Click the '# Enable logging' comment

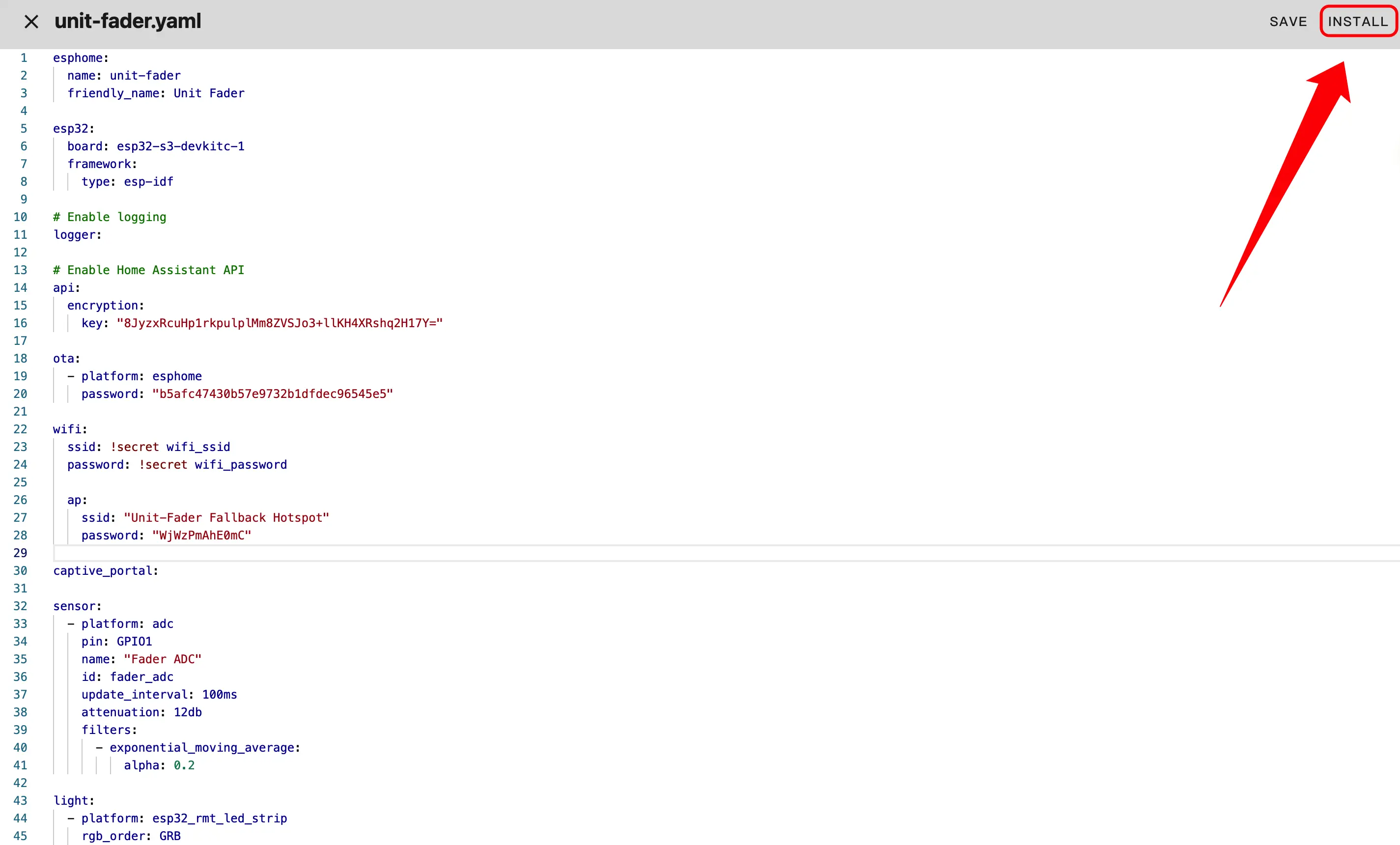tap(110, 217)
